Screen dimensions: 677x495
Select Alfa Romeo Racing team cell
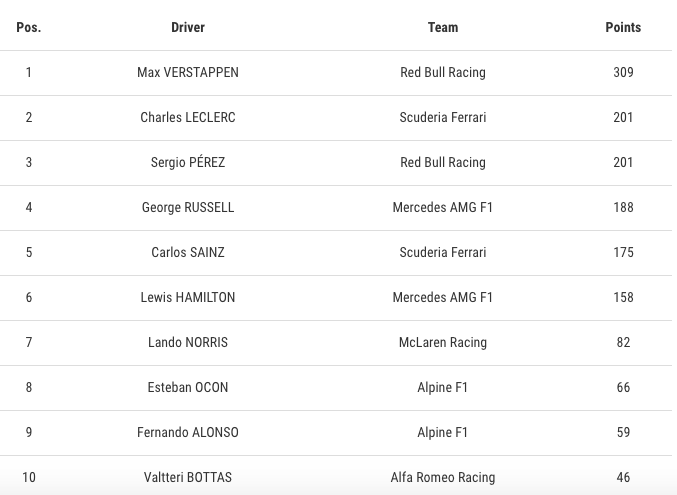click(443, 477)
